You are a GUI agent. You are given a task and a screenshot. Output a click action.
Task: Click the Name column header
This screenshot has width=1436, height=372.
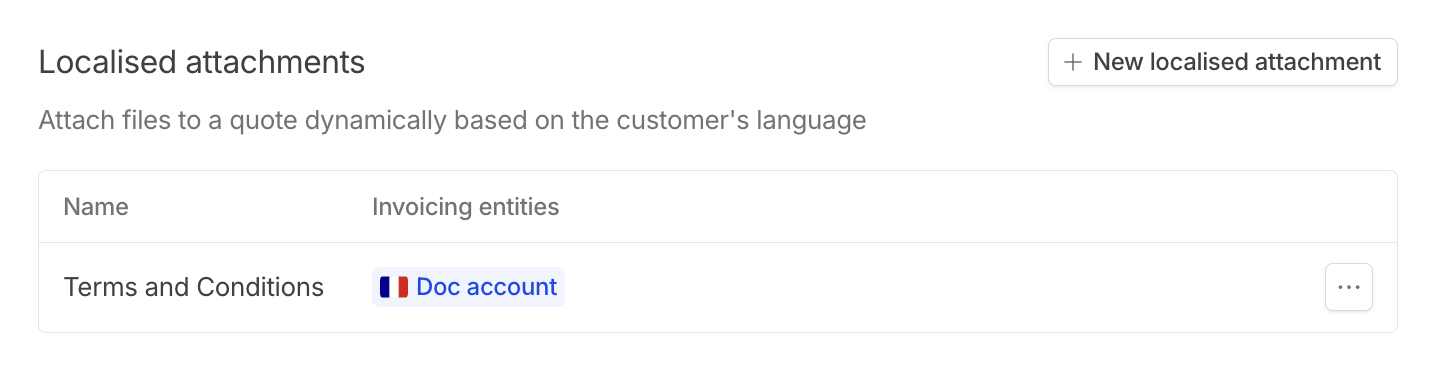point(96,207)
